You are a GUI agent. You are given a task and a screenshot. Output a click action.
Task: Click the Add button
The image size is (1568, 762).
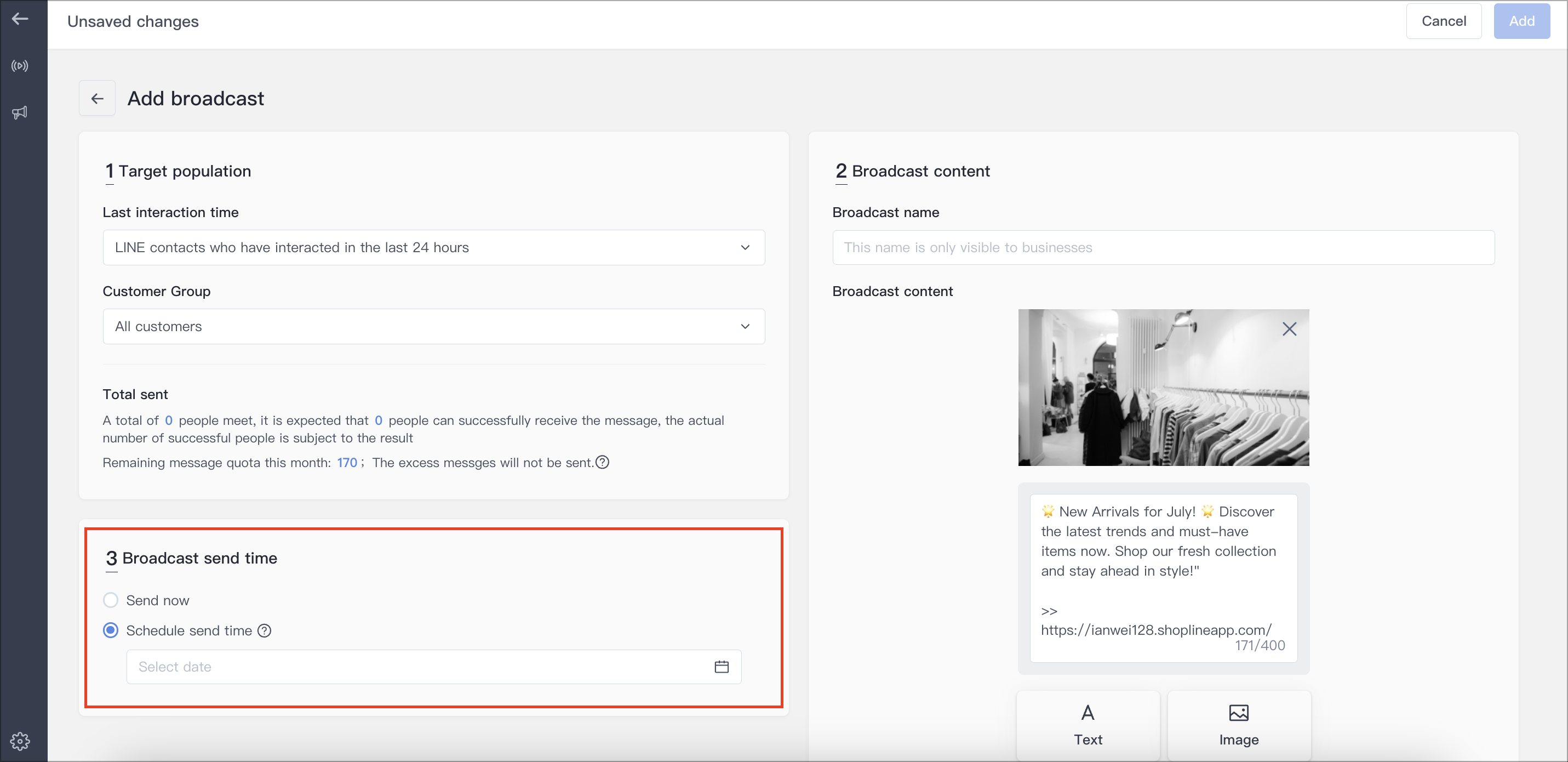click(1521, 21)
